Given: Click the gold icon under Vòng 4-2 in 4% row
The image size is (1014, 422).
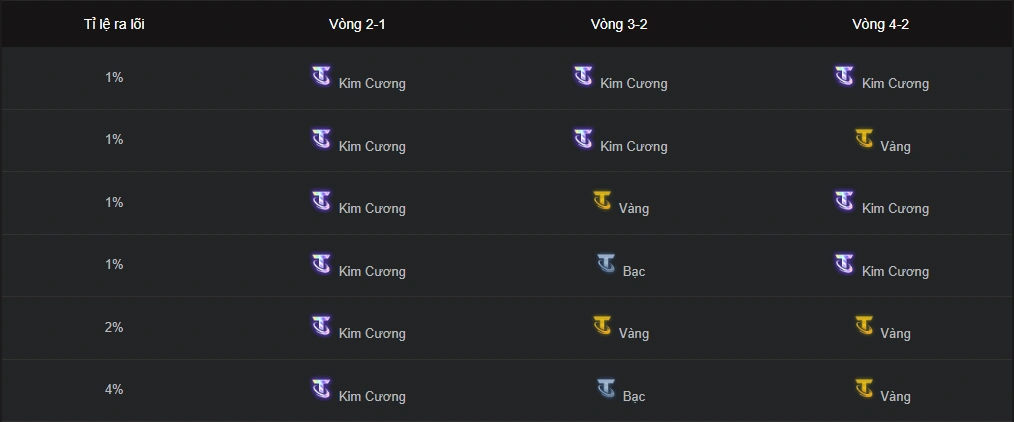Looking at the screenshot, I should click(x=864, y=388).
